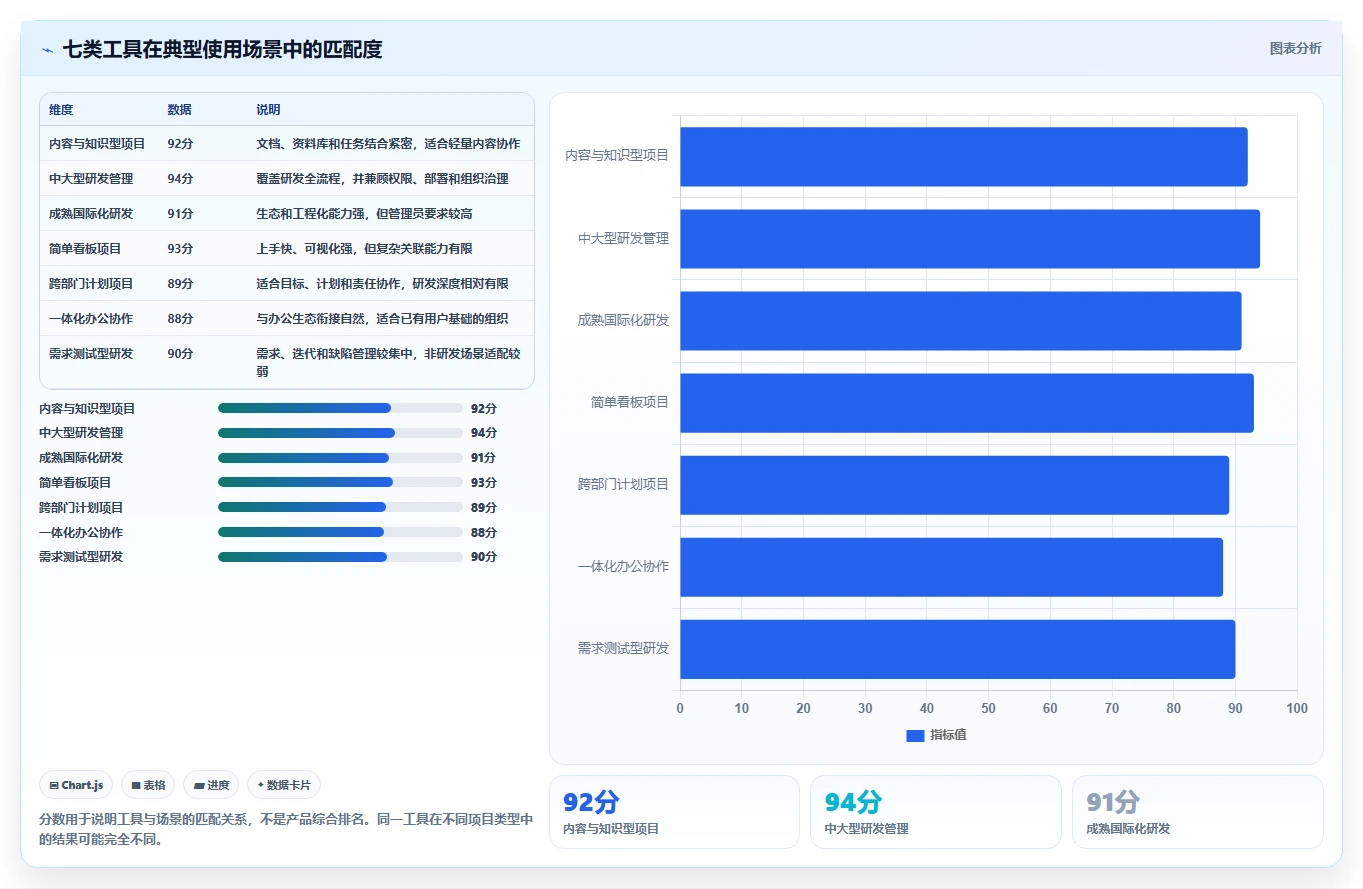Click the 中大型研发管理 chart bar
1363x889 pixels.
coord(970,238)
